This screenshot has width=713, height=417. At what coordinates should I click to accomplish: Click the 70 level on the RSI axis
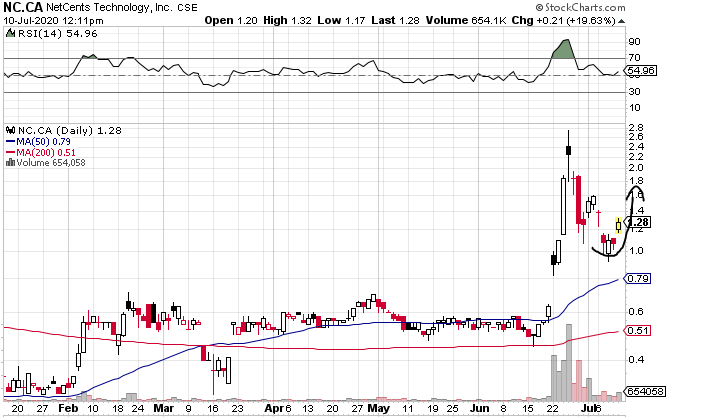(635, 58)
